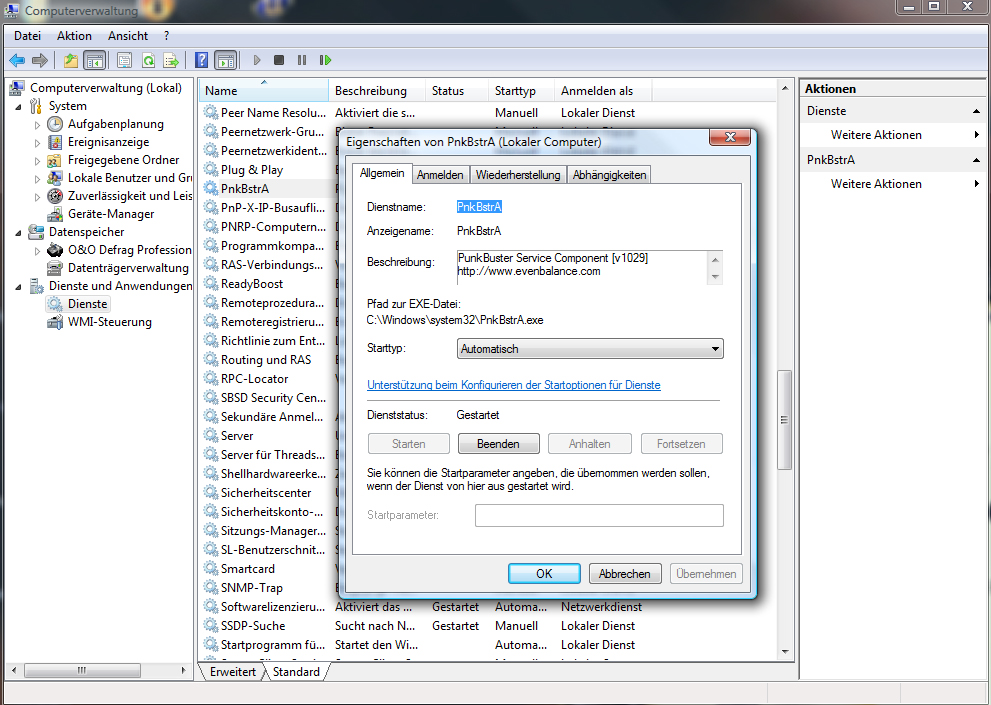Open the Aktion menu

point(74,36)
